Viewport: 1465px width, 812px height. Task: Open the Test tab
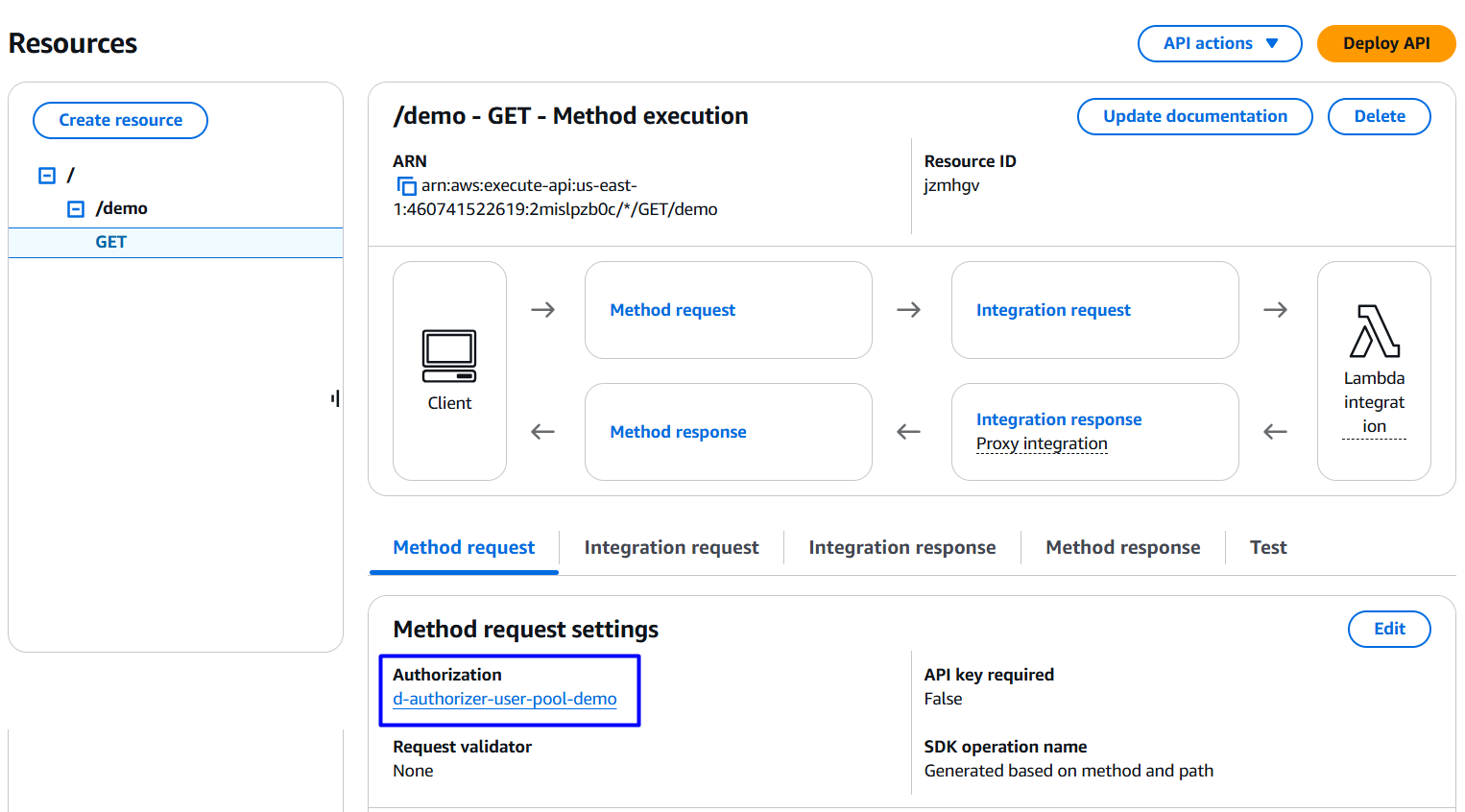pos(1267,548)
